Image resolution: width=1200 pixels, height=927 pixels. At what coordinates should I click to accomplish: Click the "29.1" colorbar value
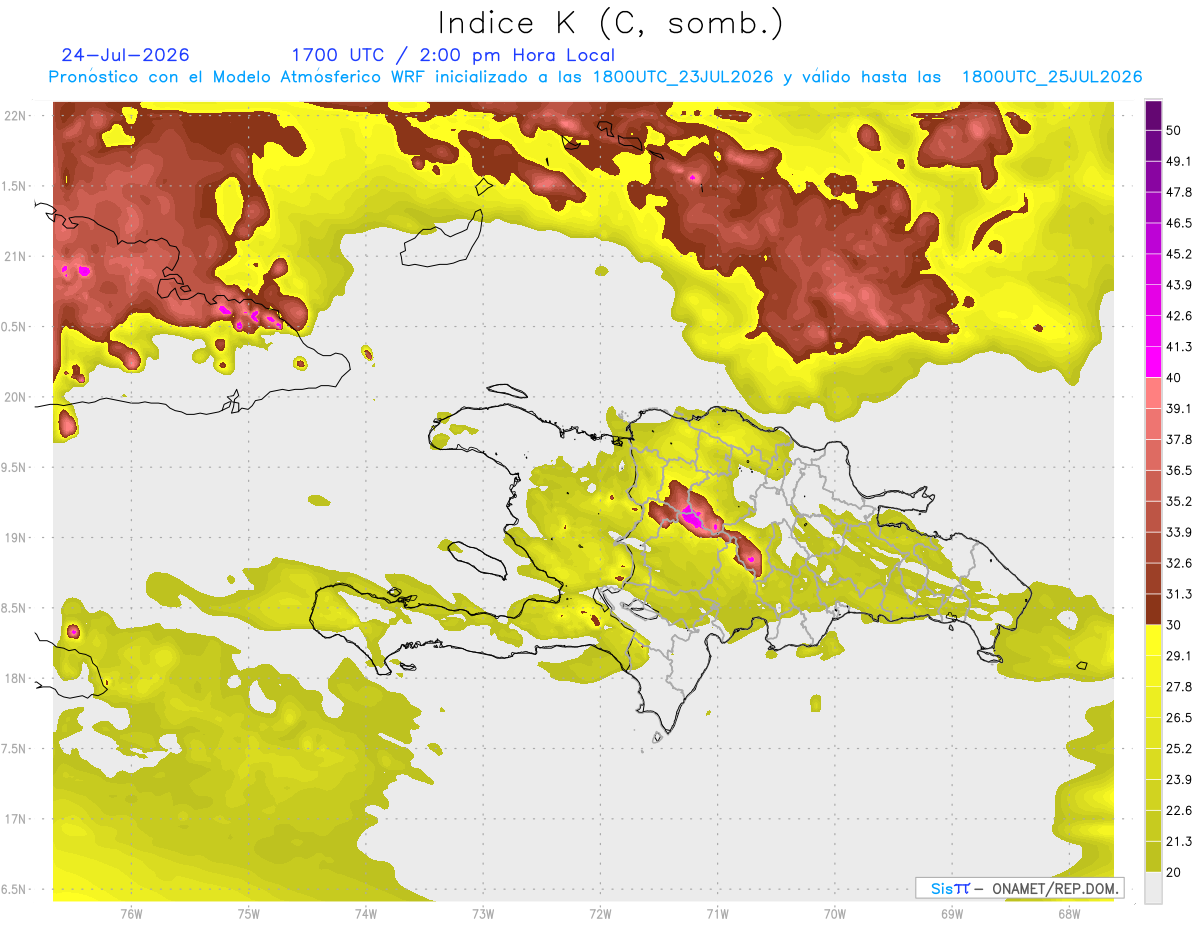click(x=1179, y=656)
